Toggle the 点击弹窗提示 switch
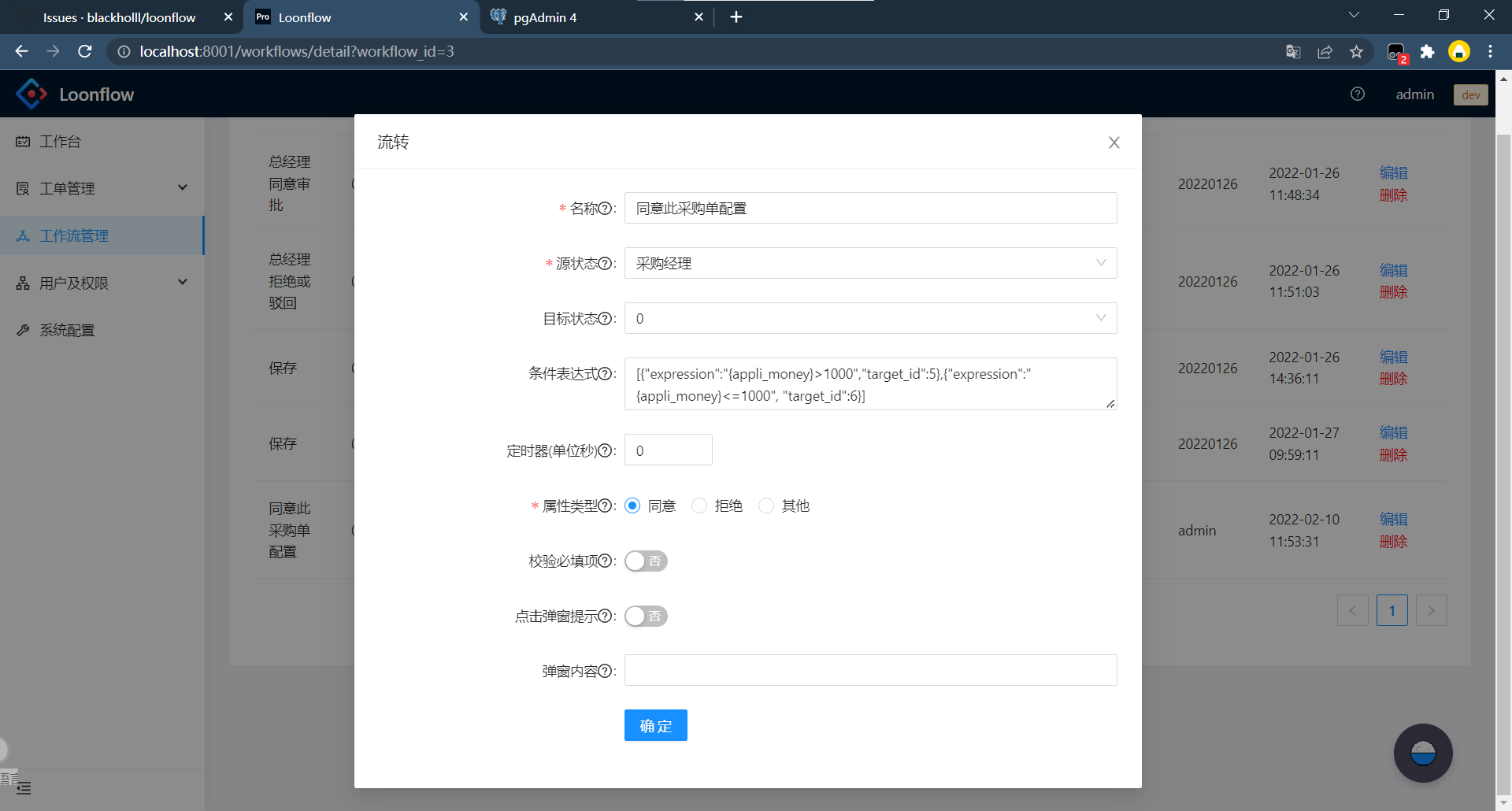Viewport: 1512px width, 811px height. (x=646, y=617)
